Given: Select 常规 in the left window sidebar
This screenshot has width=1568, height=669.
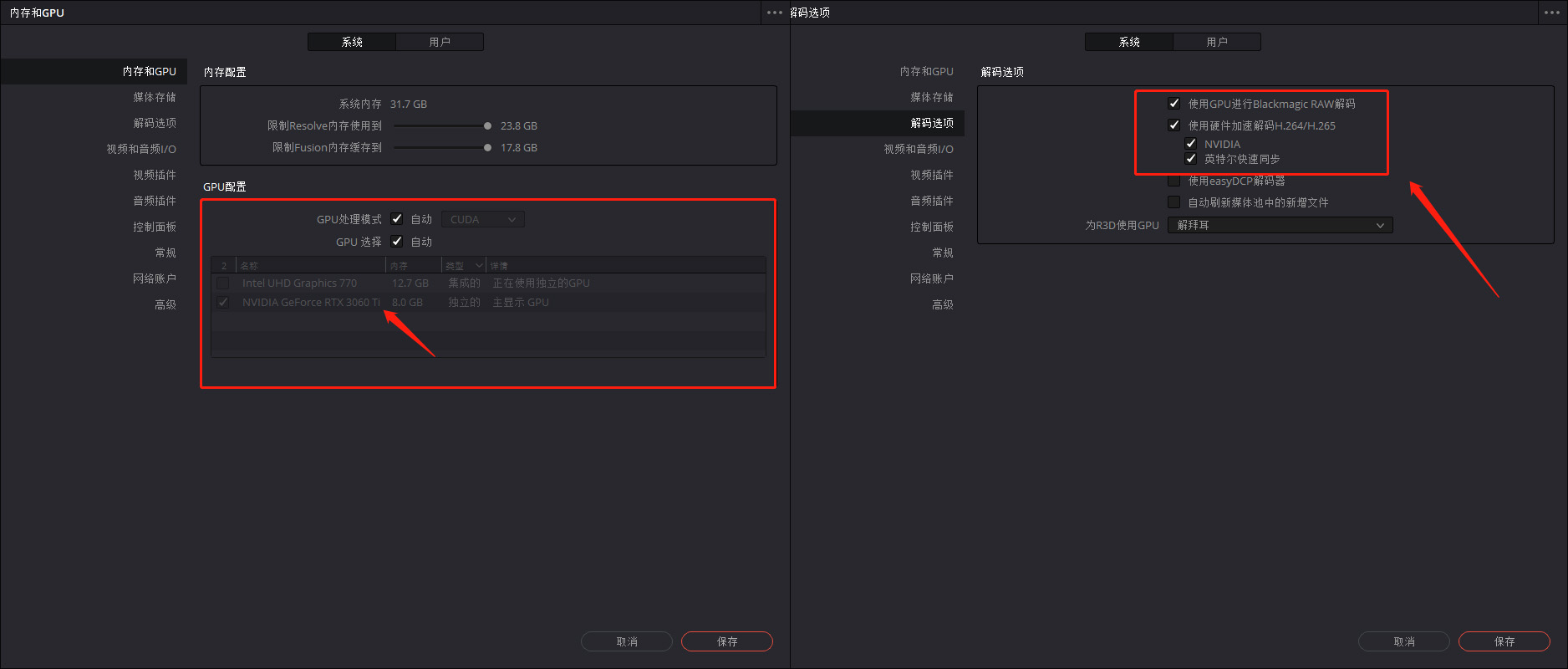Looking at the screenshot, I should pyautogui.click(x=165, y=253).
